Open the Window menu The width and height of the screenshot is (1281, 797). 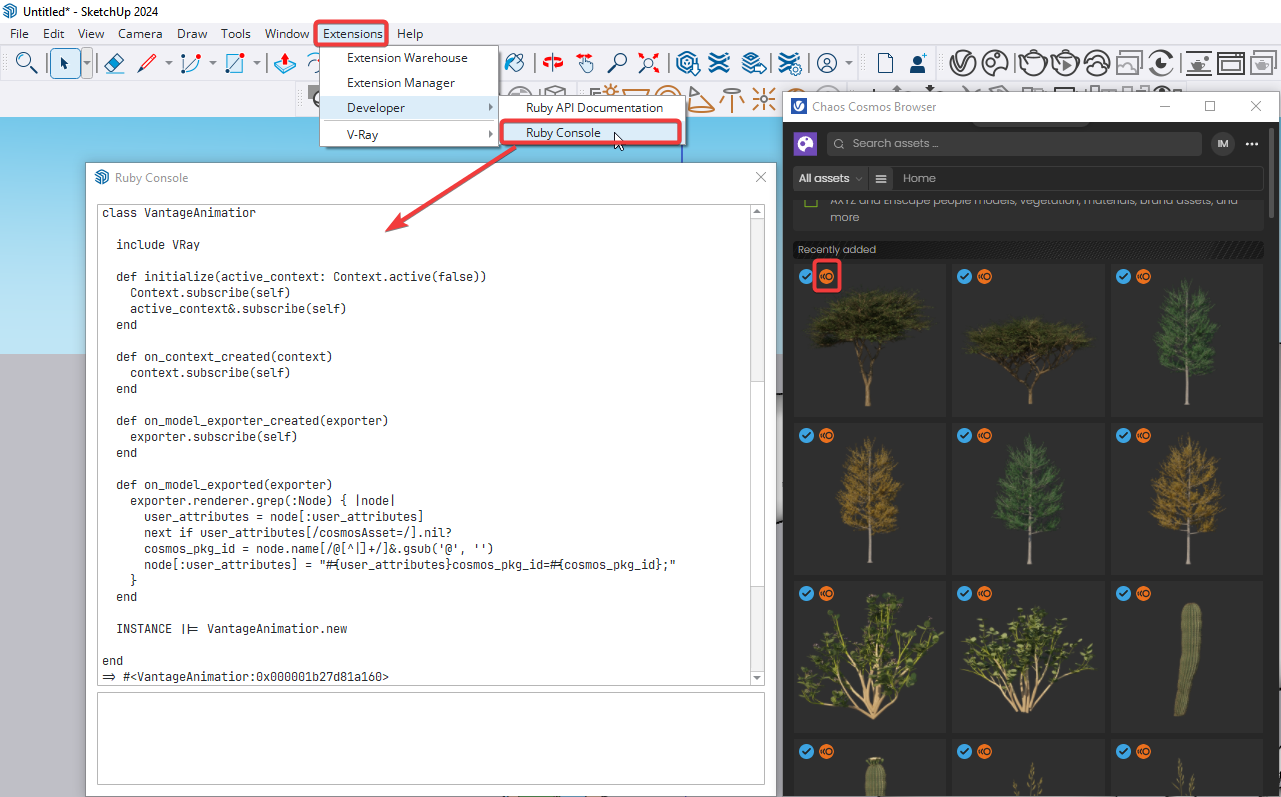click(x=287, y=33)
